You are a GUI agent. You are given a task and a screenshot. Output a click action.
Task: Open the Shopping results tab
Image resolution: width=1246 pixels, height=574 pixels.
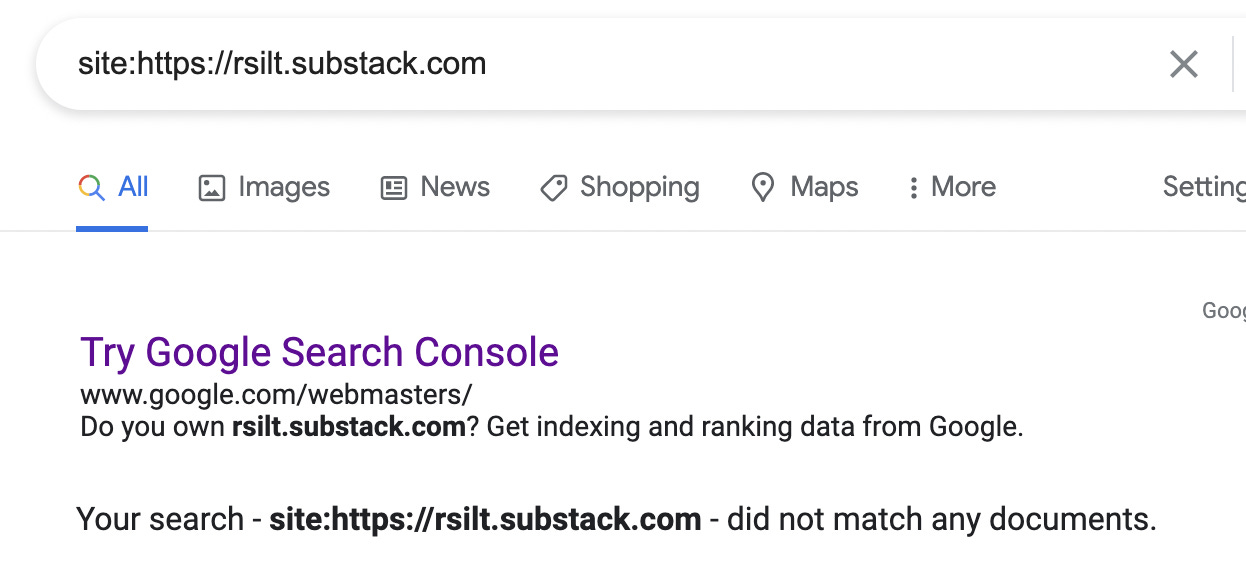(x=640, y=187)
